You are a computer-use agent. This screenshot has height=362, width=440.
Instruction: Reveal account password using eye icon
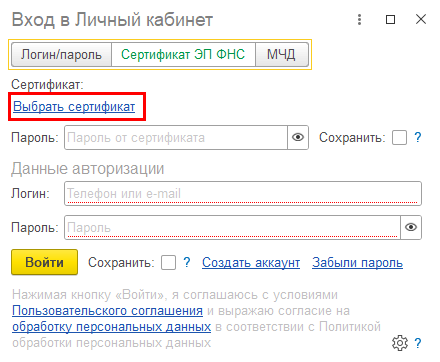(x=411, y=227)
